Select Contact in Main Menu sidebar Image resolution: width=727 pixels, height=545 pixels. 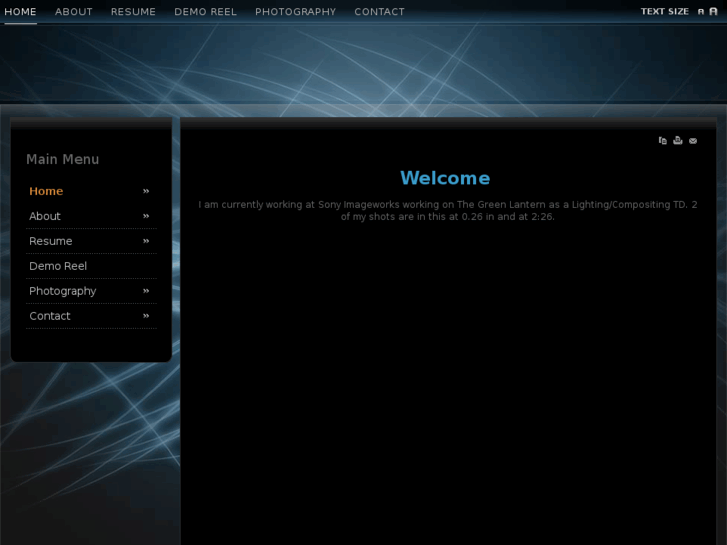[x=50, y=316]
